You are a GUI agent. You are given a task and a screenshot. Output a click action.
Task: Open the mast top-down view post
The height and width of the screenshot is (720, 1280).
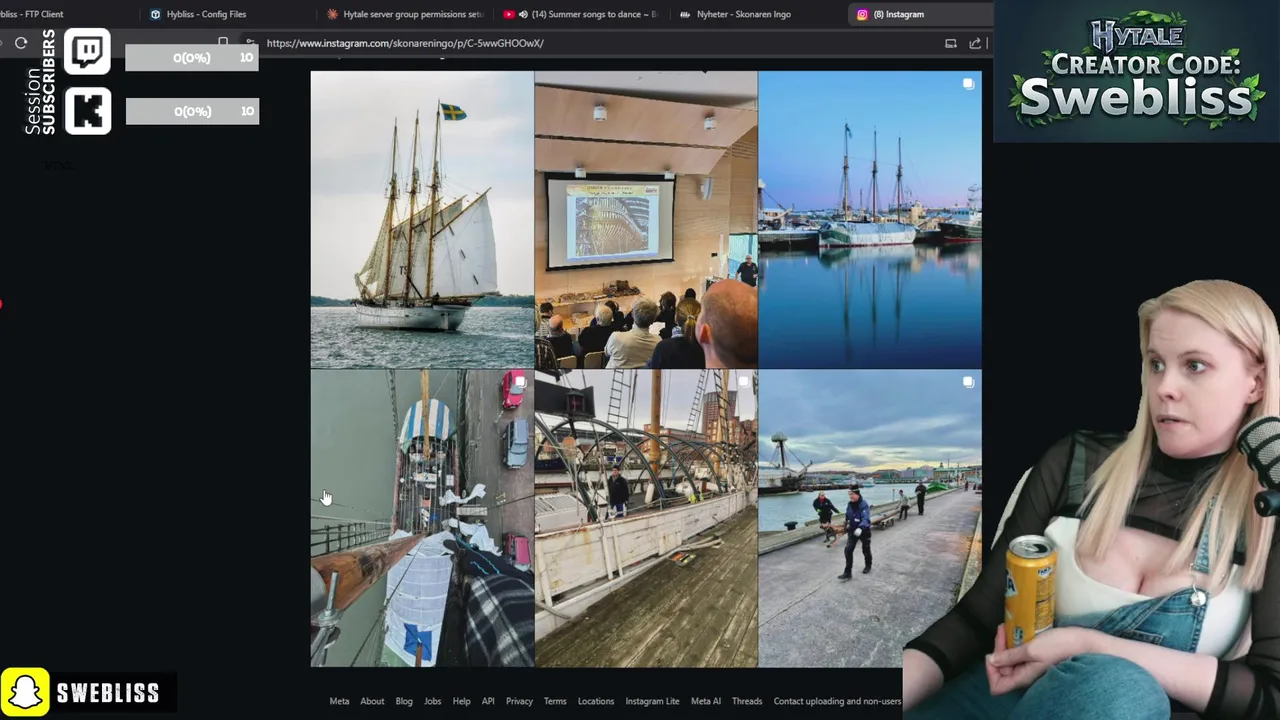coord(422,518)
